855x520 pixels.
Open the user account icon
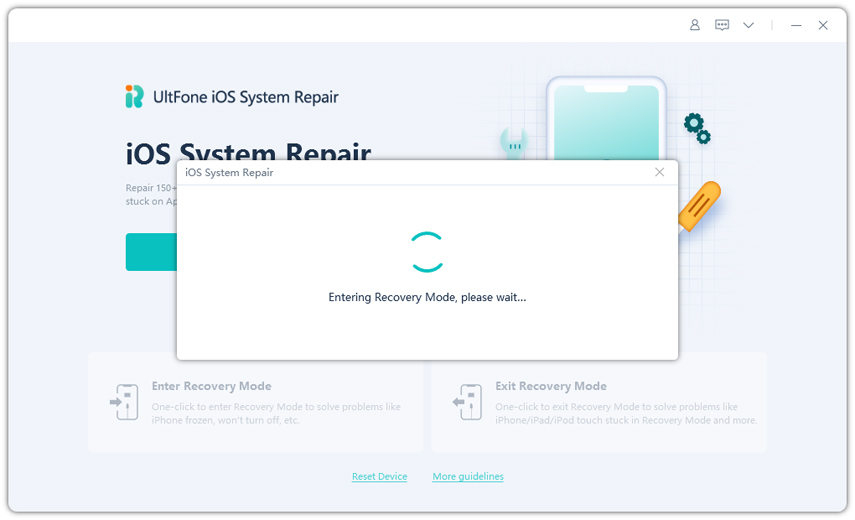pos(695,25)
